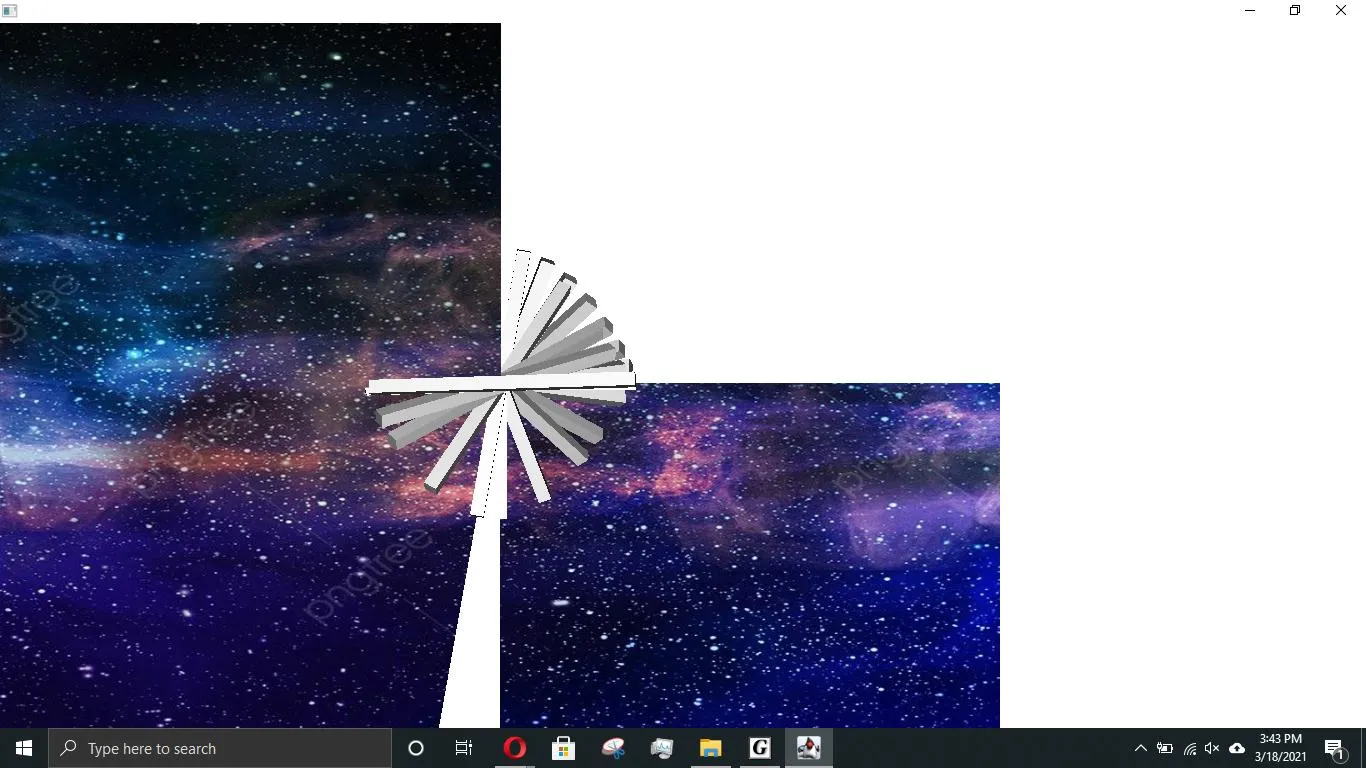
Task: Switch to the 'G' app on taskbar
Action: pos(759,748)
